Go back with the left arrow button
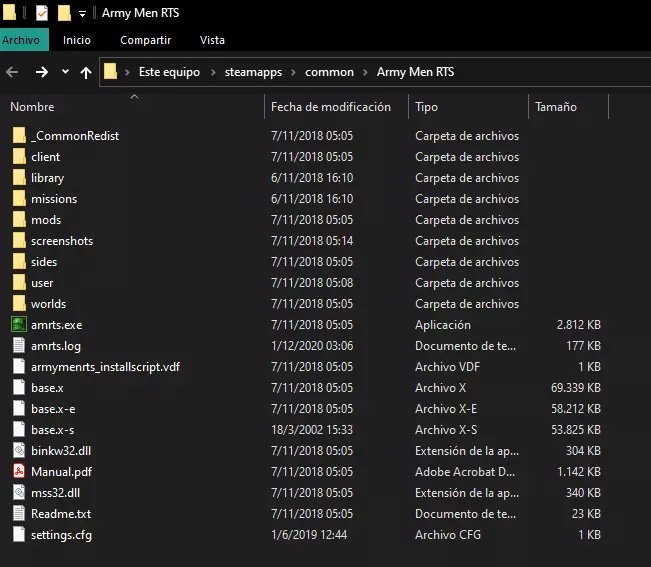 [x=13, y=72]
